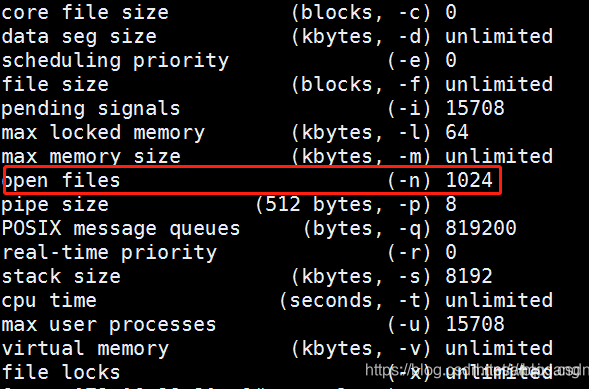589x389 pixels.
Task: Click the 'max memory size' label
Action: point(91,157)
